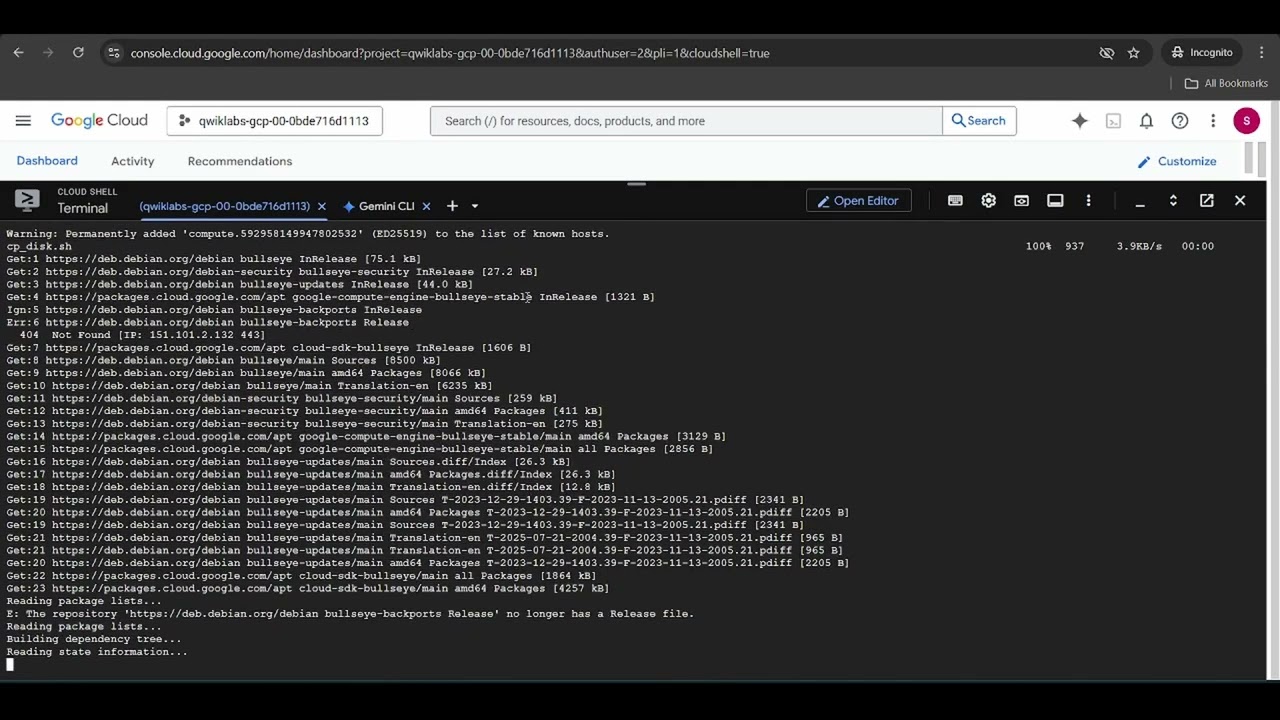
Task: Open the All Bookmarks folder
Action: [1226, 83]
